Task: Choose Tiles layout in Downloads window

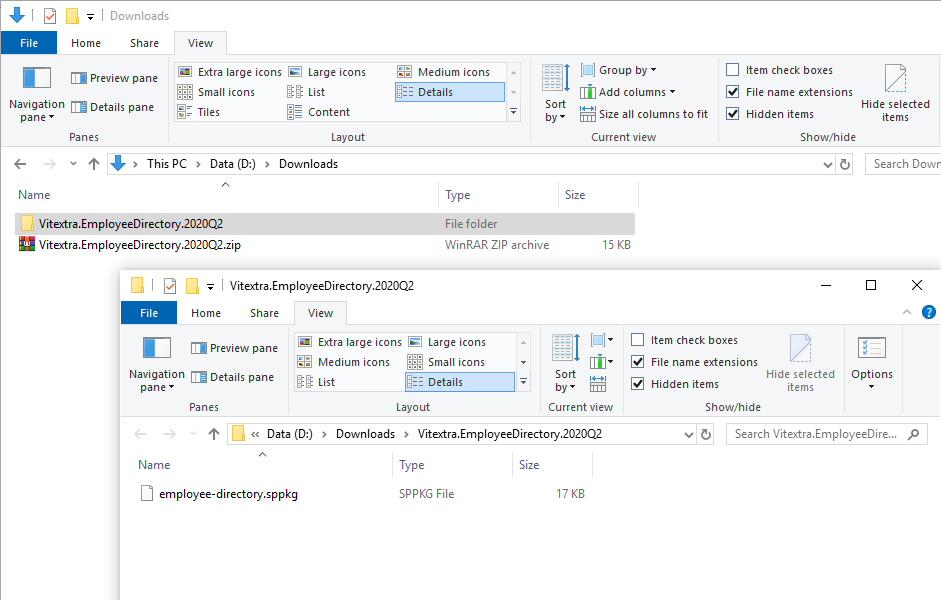Action: pos(199,112)
